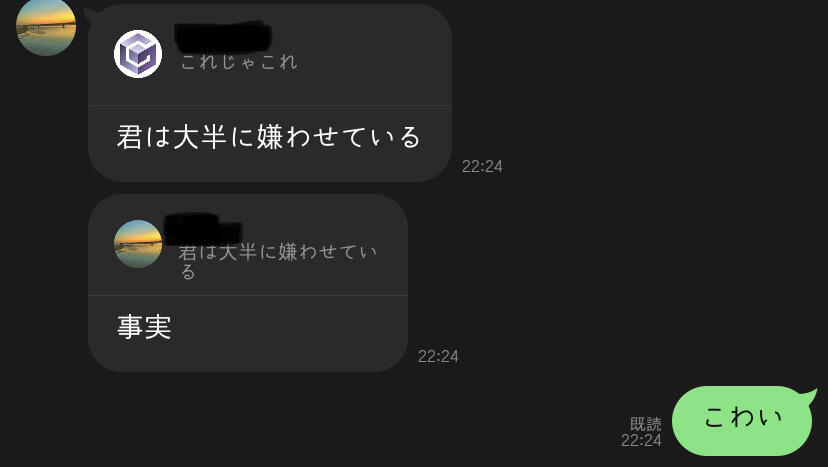This screenshot has height=467, width=828.
Task: Jump to quoted message これじゃこれ
Action: point(239,62)
